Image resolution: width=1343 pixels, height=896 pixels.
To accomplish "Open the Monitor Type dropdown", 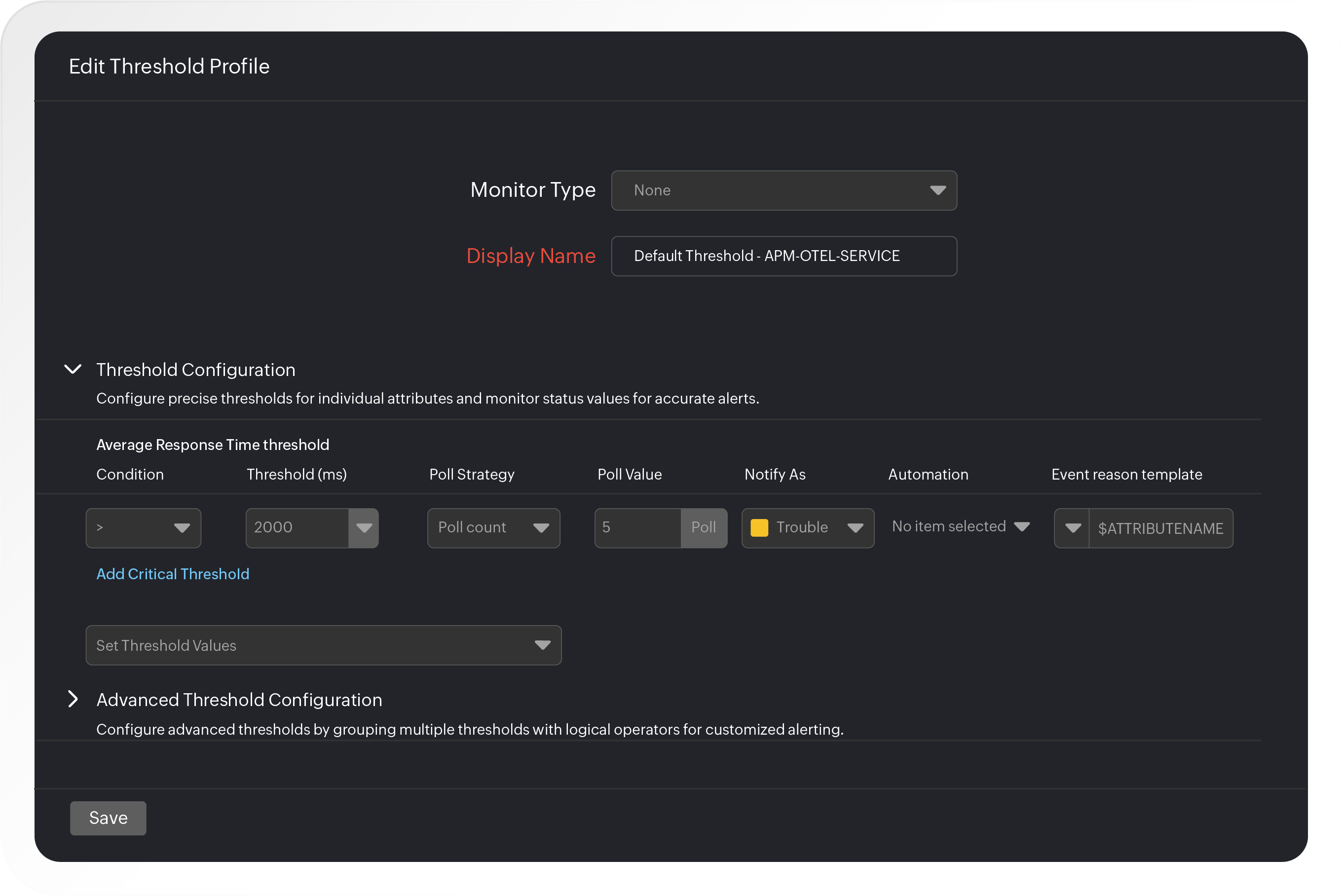I will point(783,190).
